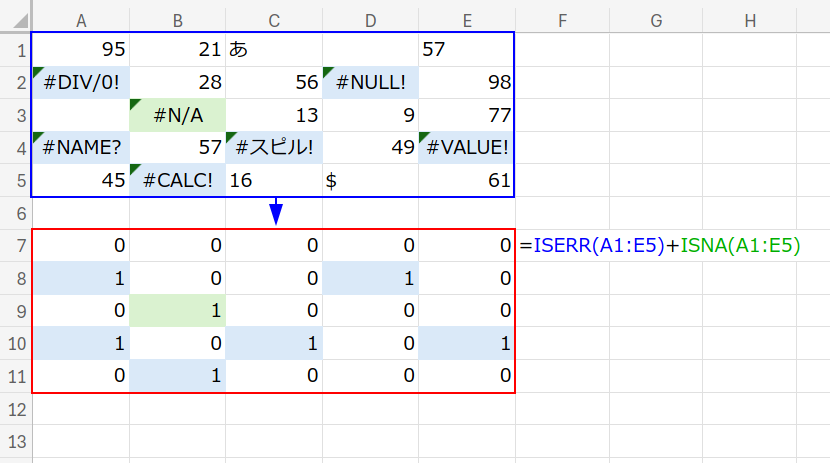Click result cell E10 showing 1
The width and height of the screenshot is (830, 463).
tap(467, 344)
